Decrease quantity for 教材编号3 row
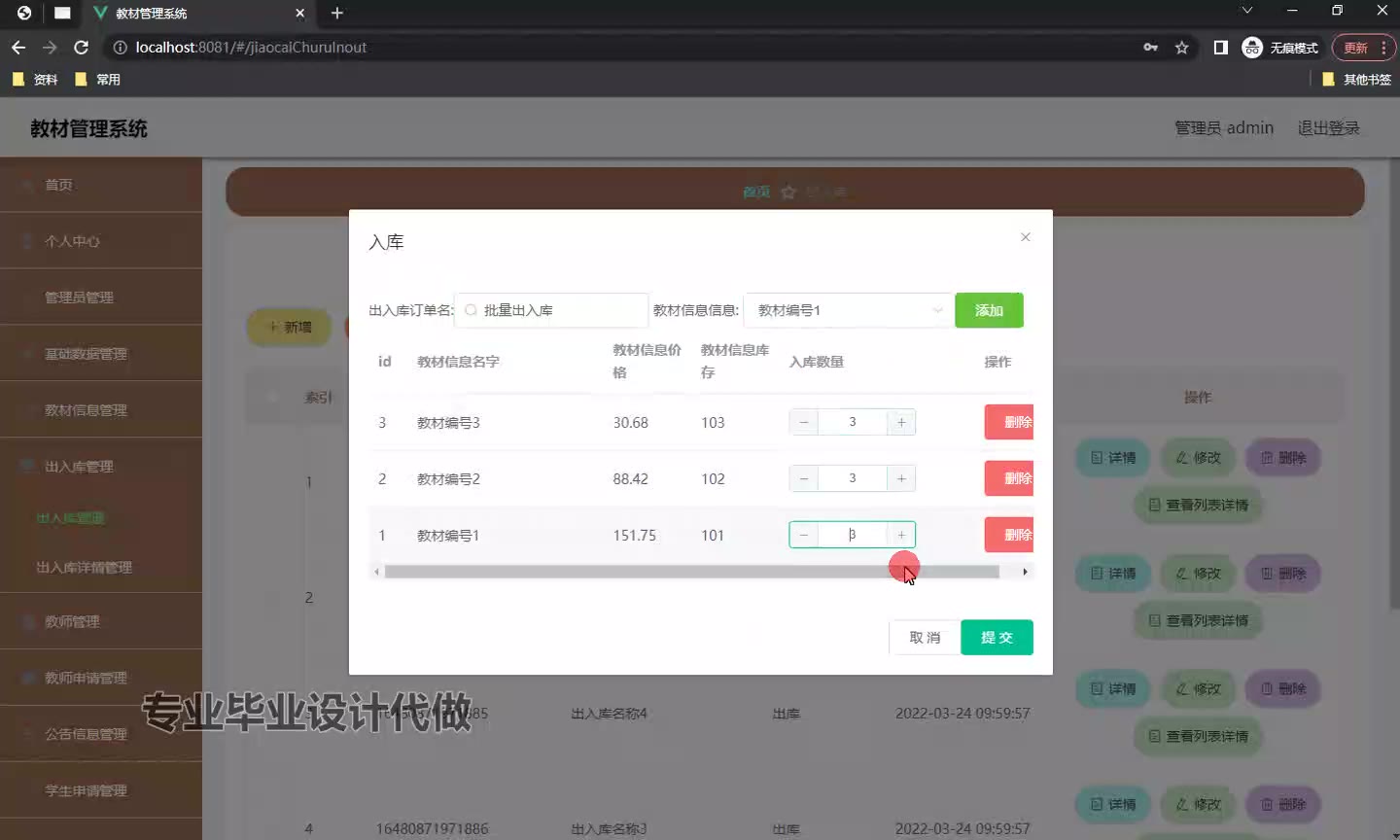Viewport: 1400px width, 840px height. [804, 422]
